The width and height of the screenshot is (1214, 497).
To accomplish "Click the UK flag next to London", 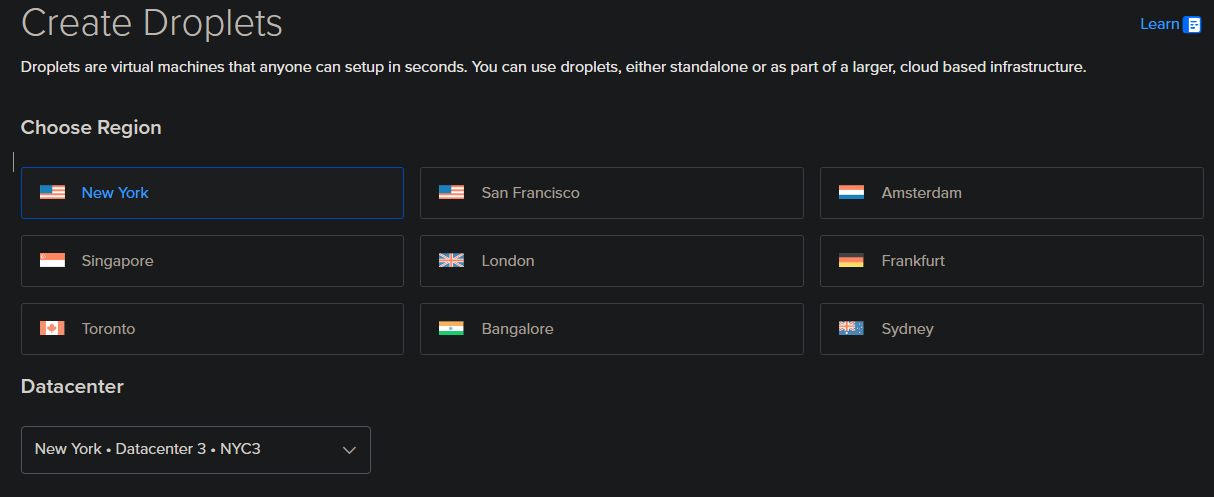I will pos(452,260).
